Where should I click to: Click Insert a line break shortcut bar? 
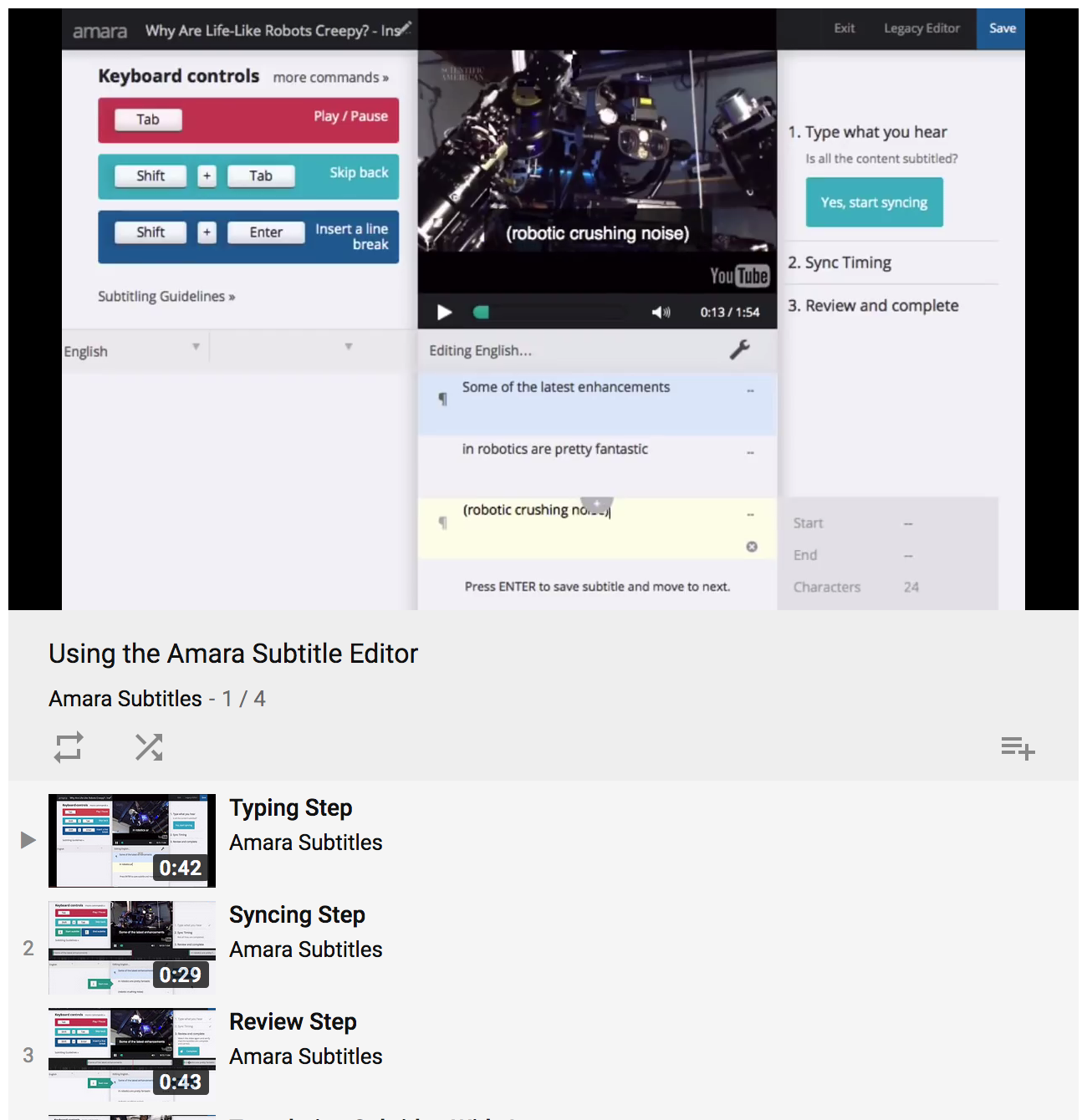[248, 237]
